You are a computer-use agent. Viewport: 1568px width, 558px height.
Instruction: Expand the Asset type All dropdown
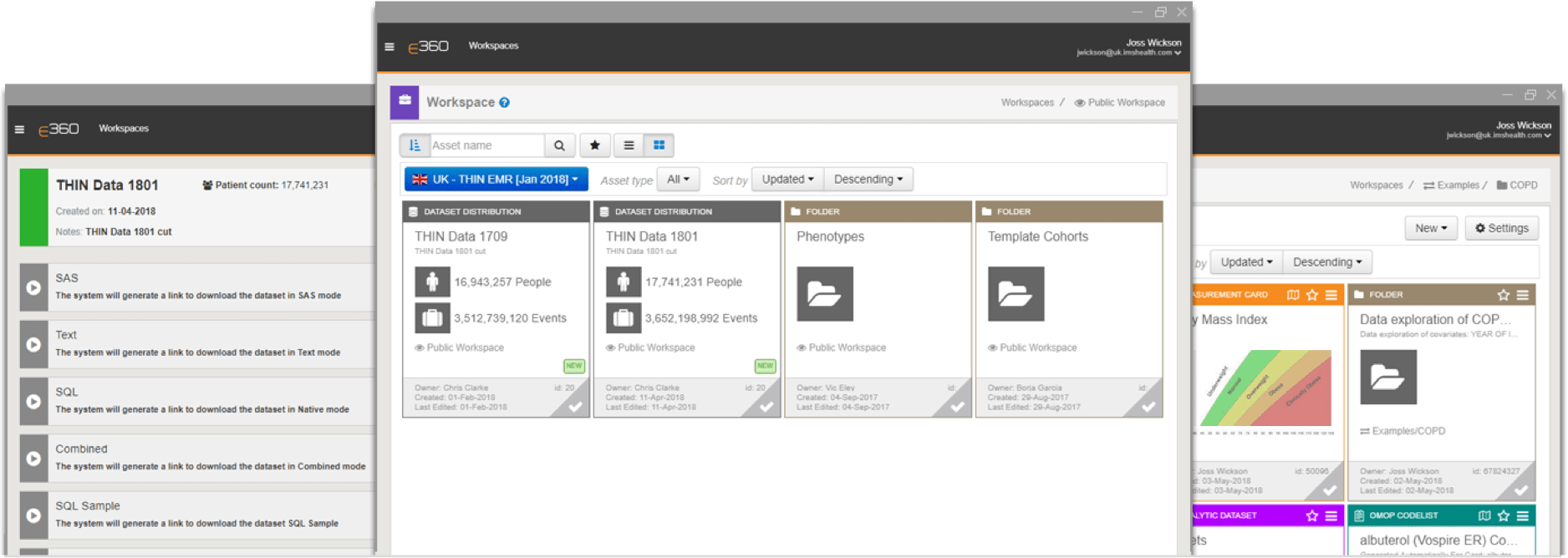[x=678, y=180]
